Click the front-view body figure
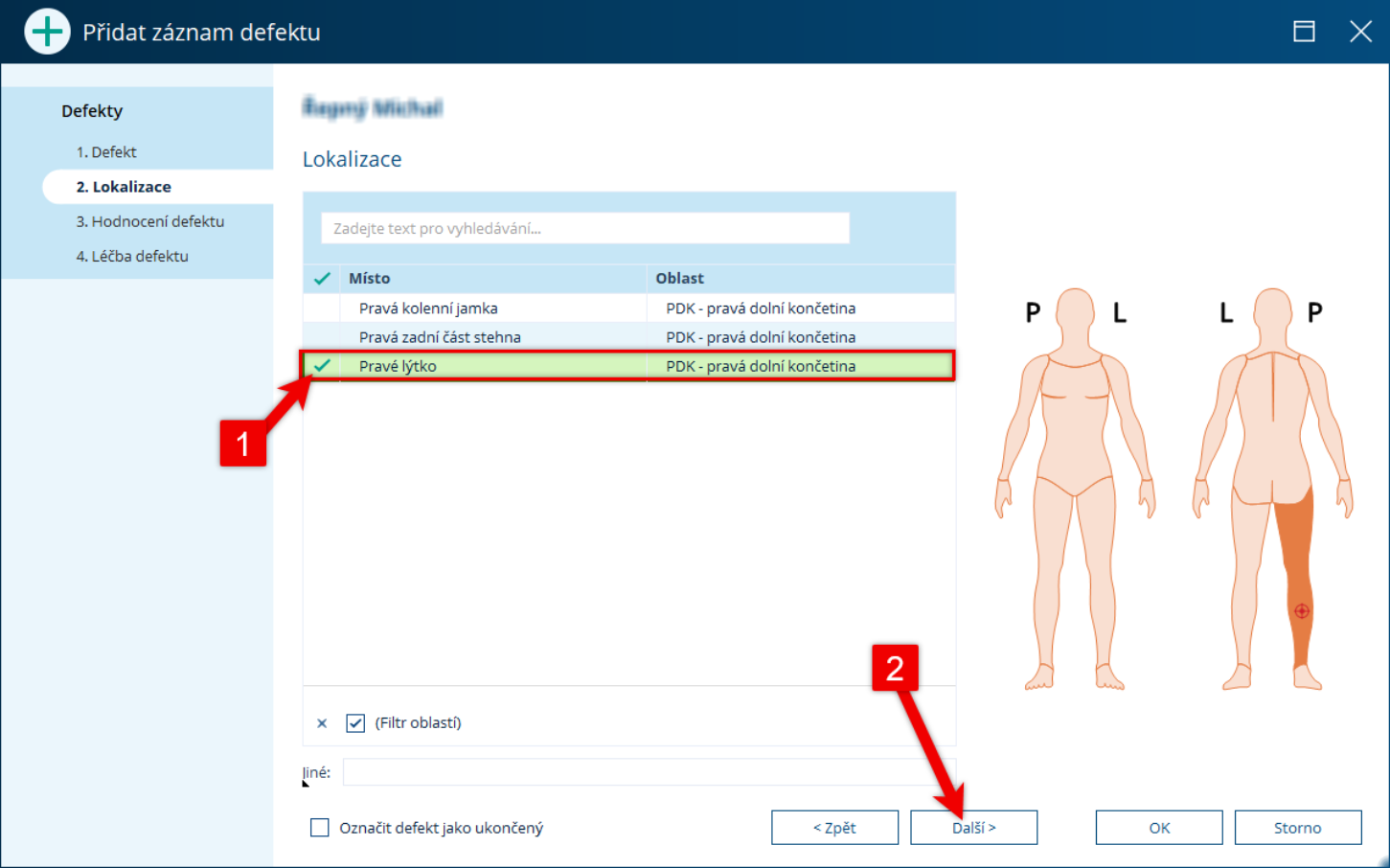The image size is (1390, 868). coord(1075,489)
